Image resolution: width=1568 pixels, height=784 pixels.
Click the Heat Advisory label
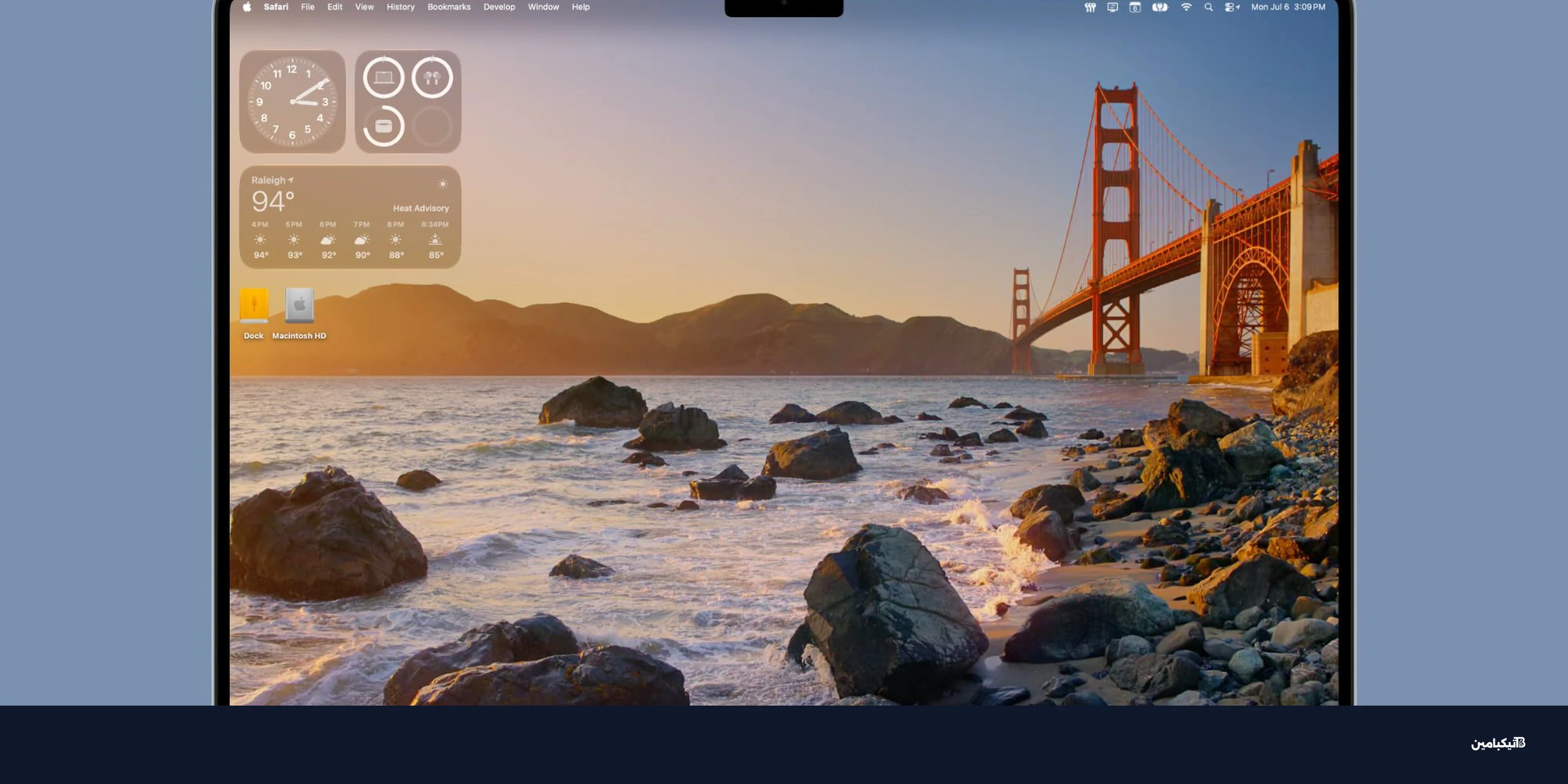421,208
